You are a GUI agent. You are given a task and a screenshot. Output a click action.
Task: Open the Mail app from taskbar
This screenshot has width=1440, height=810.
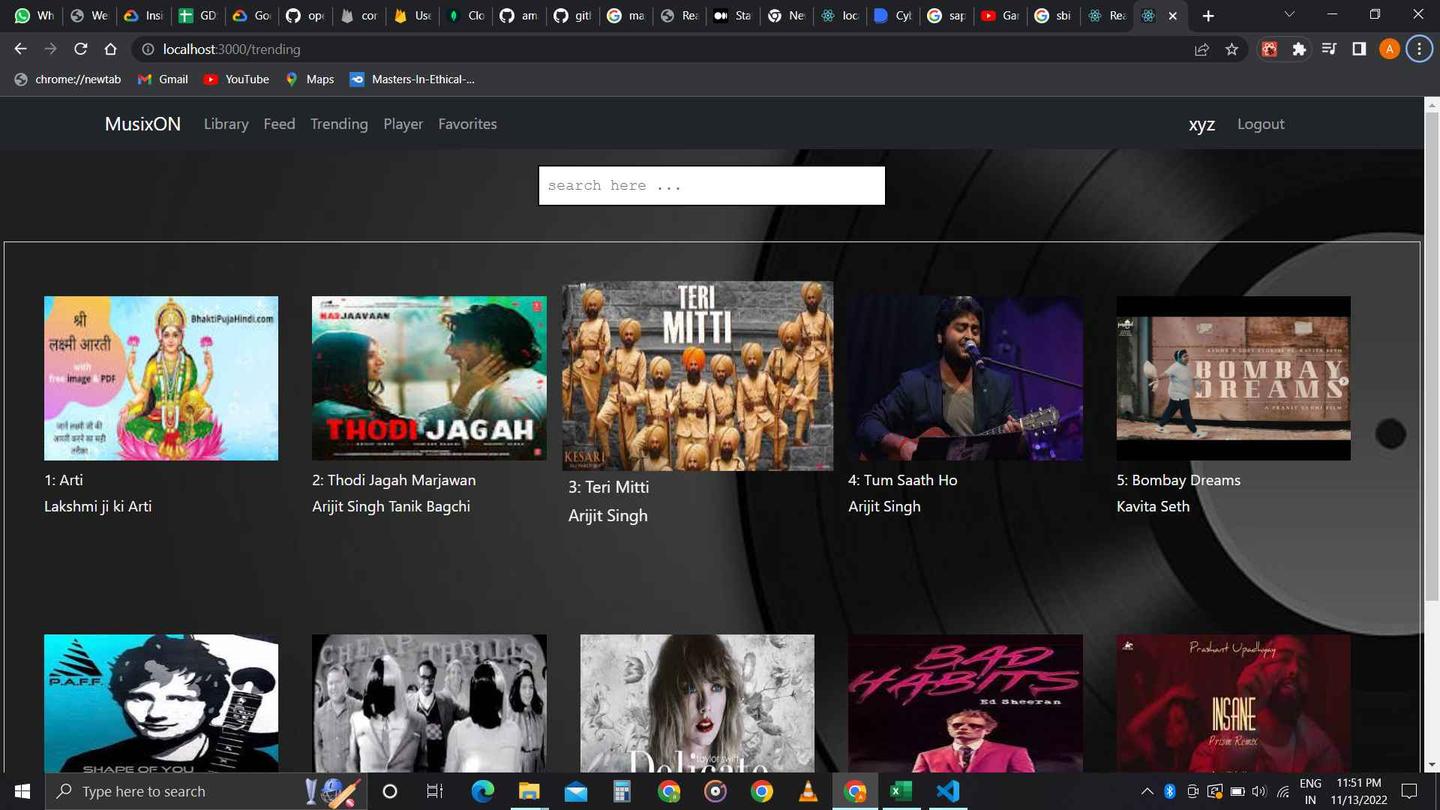(576, 791)
